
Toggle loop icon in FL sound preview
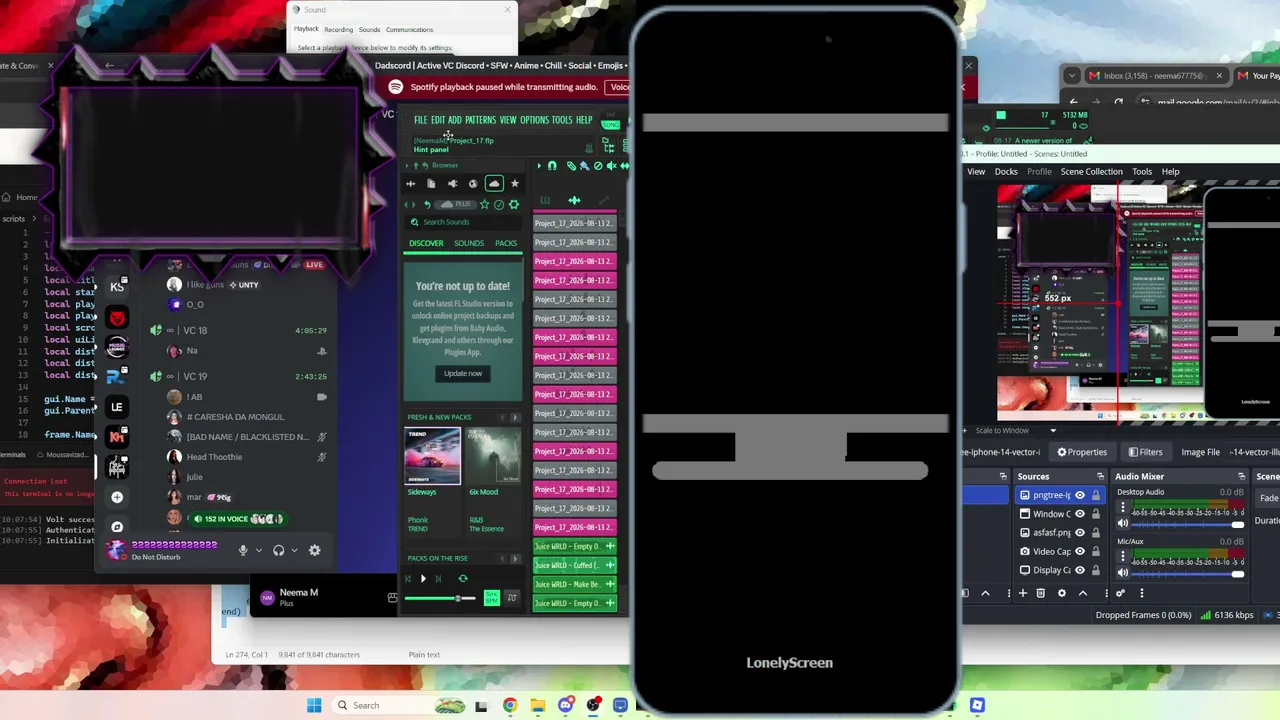(x=463, y=579)
